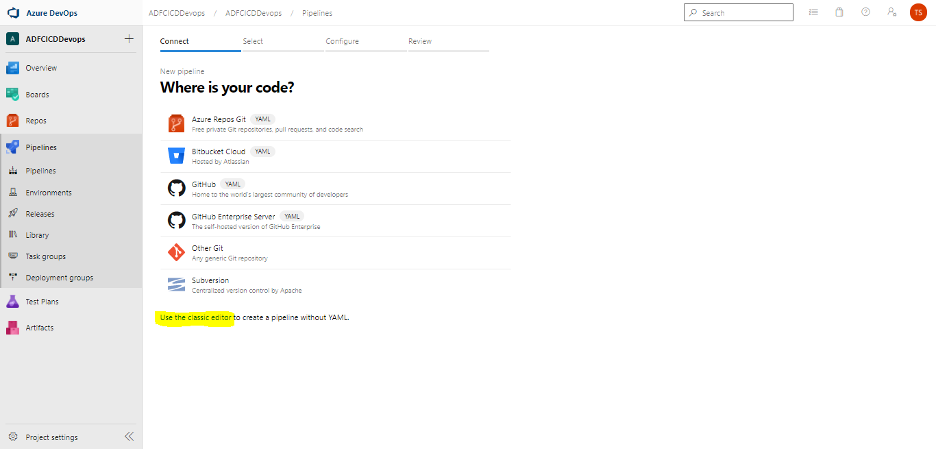Click the ADFCICDDevops project name in sidebar
This screenshot has height=450, width=936.
[x=56, y=39]
